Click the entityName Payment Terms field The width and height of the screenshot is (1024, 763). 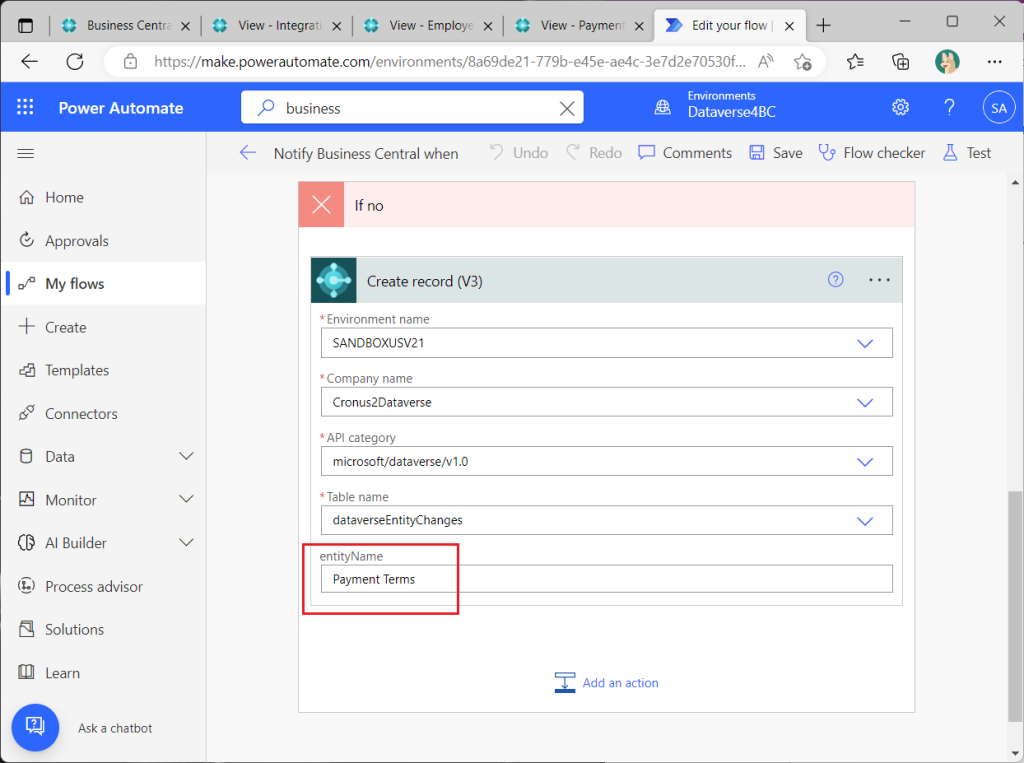607,579
